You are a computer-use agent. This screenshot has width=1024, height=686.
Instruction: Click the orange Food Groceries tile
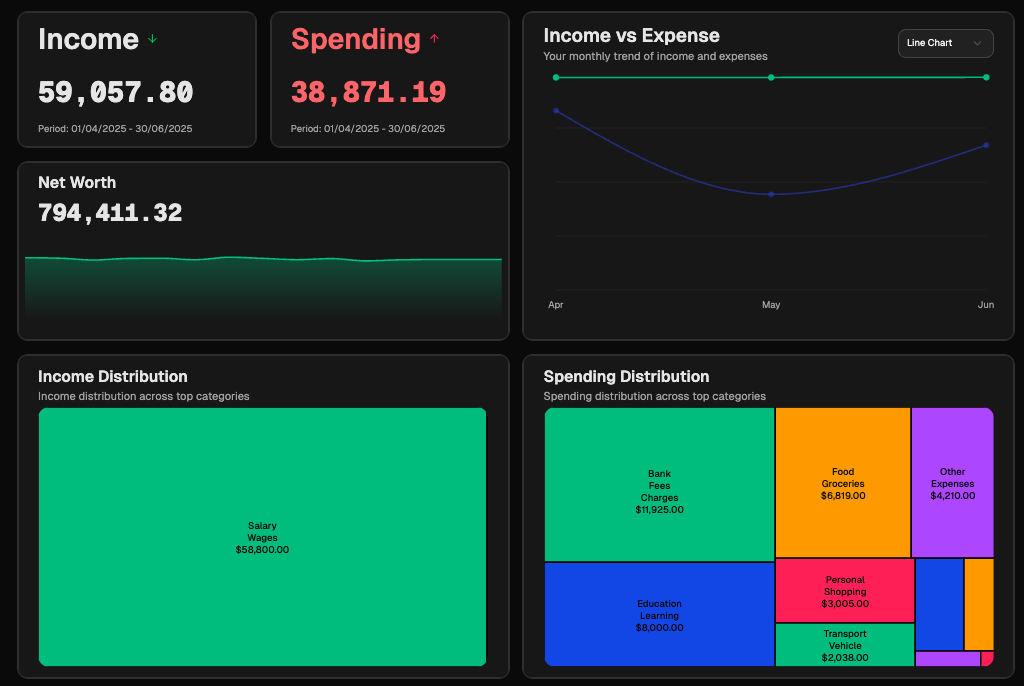(842, 482)
